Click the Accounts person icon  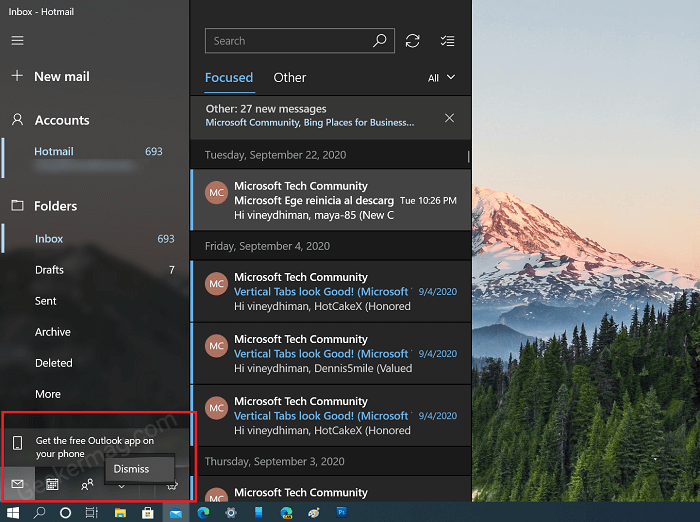pos(17,119)
